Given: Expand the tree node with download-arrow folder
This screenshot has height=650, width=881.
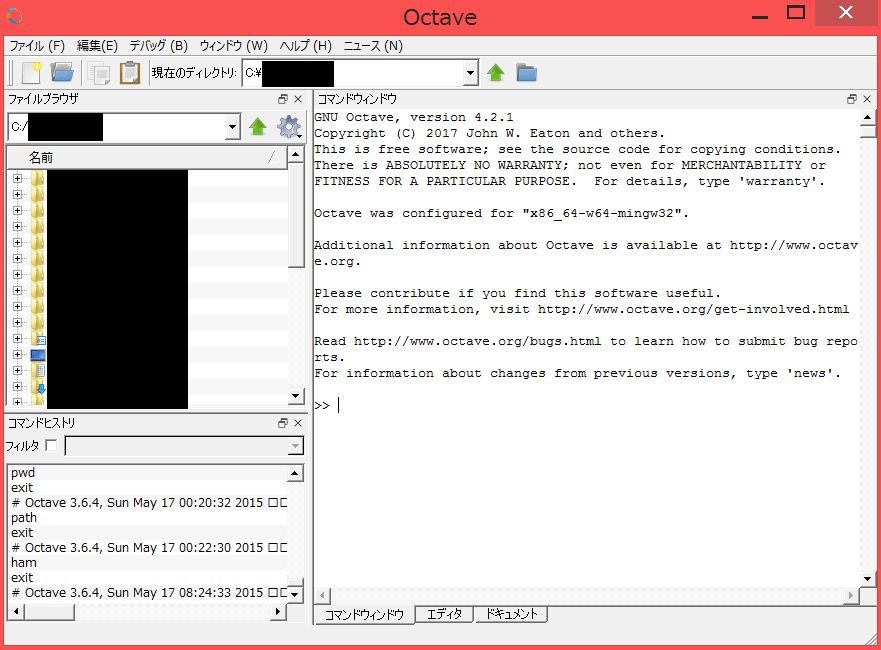Looking at the screenshot, I should click(17, 387).
